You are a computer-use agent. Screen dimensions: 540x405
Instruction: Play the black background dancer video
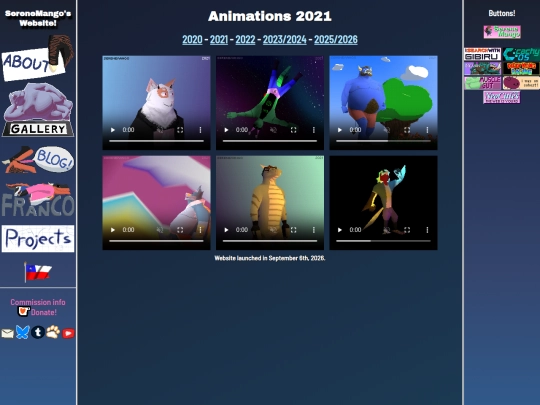click(x=340, y=230)
